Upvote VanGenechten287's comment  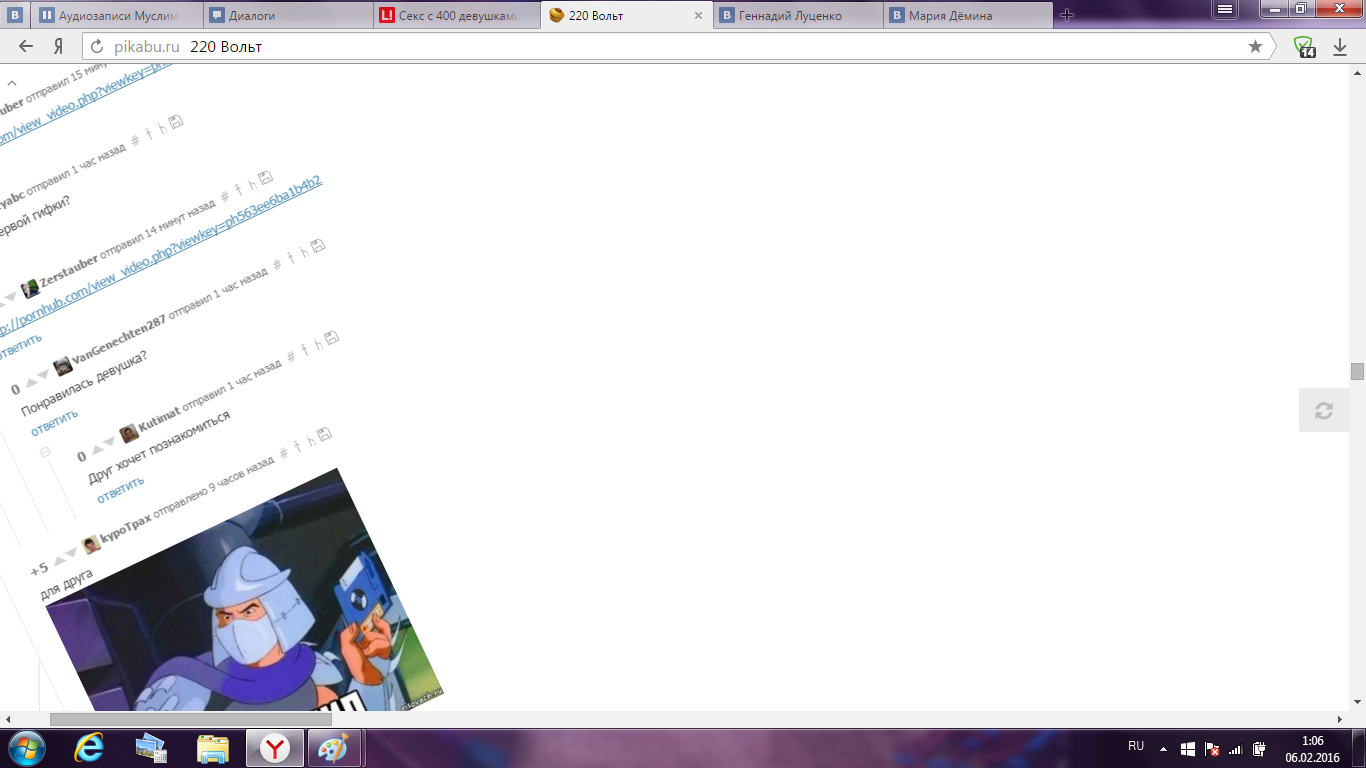(30, 381)
